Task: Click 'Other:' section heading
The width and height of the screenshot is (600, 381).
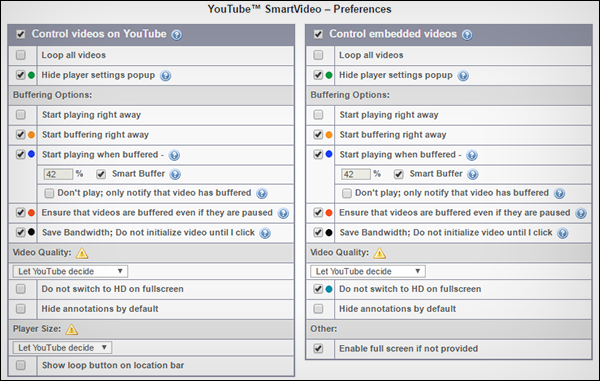Action: (x=324, y=329)
